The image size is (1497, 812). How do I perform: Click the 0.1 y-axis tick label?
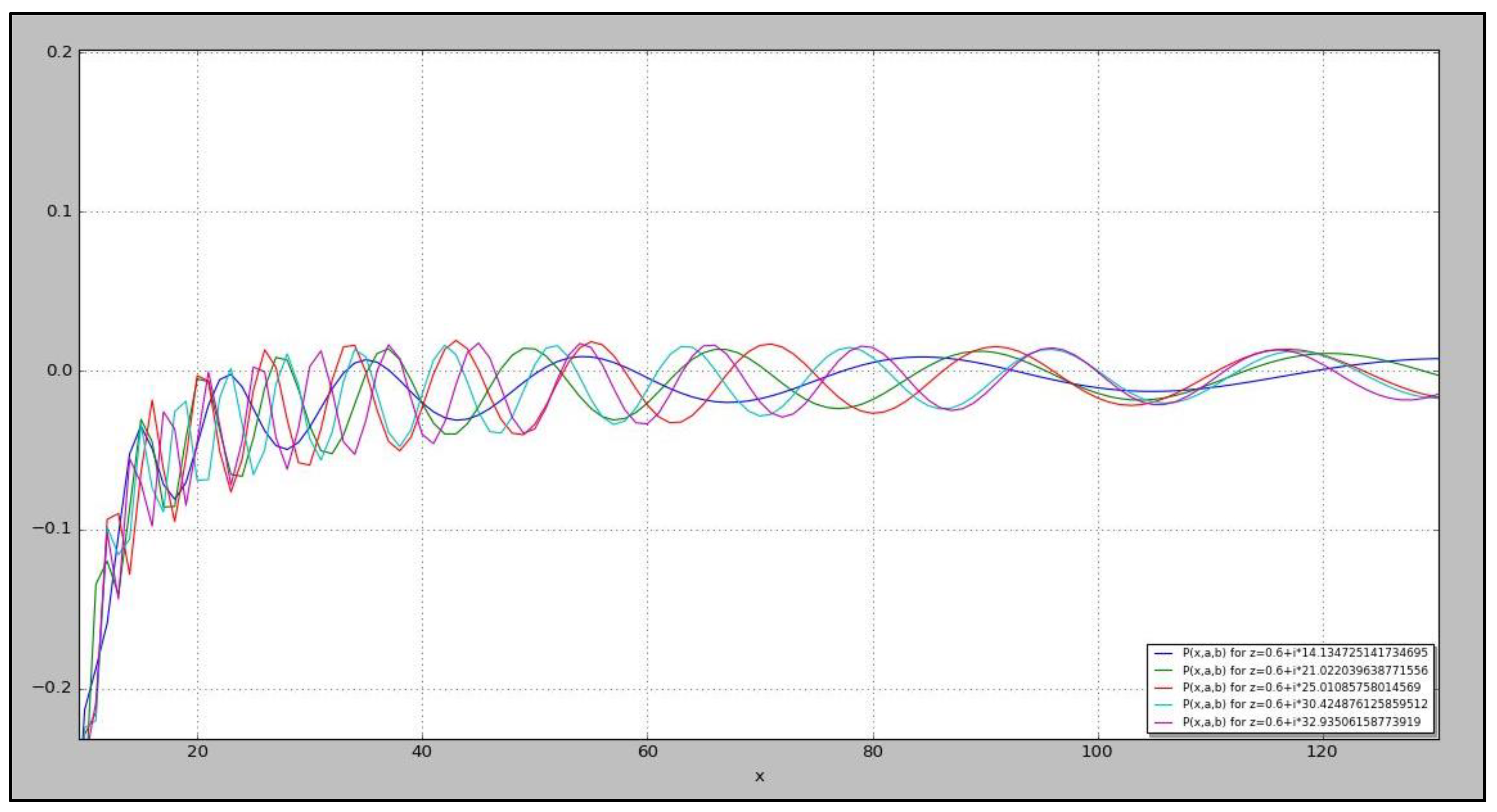(59, 211)
